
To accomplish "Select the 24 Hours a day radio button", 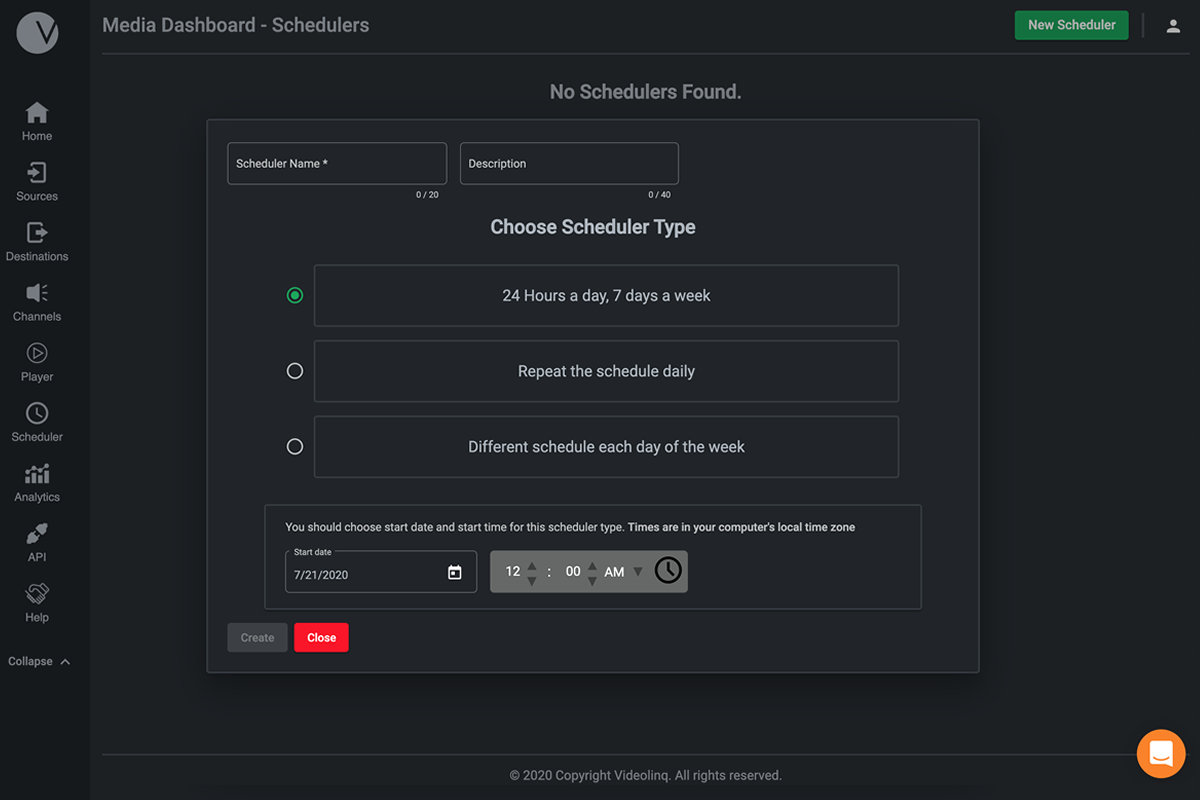I will point(295,295).
